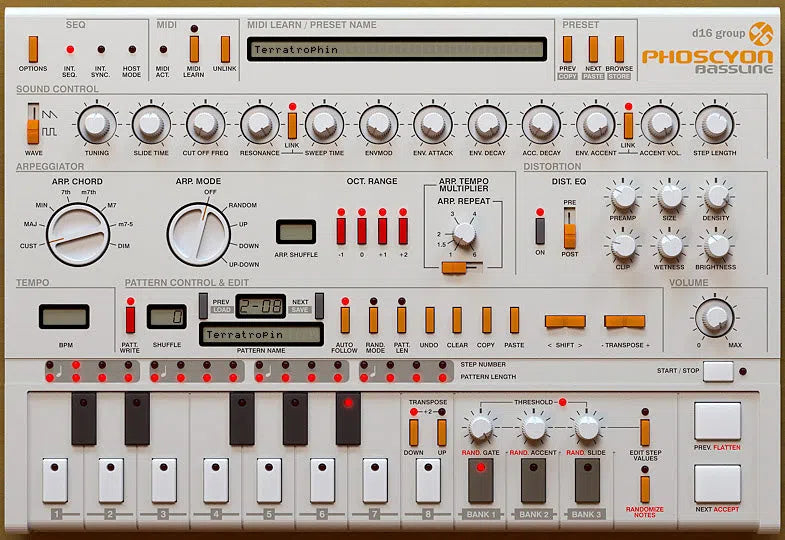Click the PREV preset button

567,49
